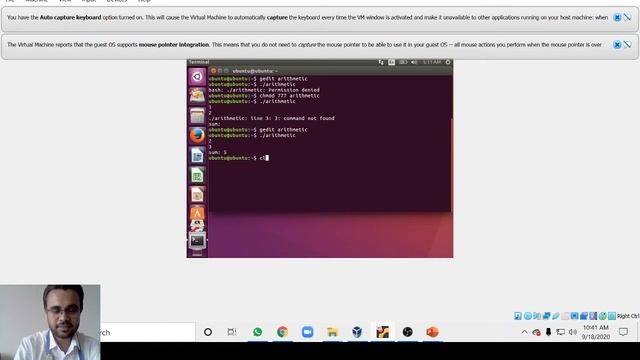Open the Windows Action Center
Viewport: 640px width, 360px height.
click(623, 332)
